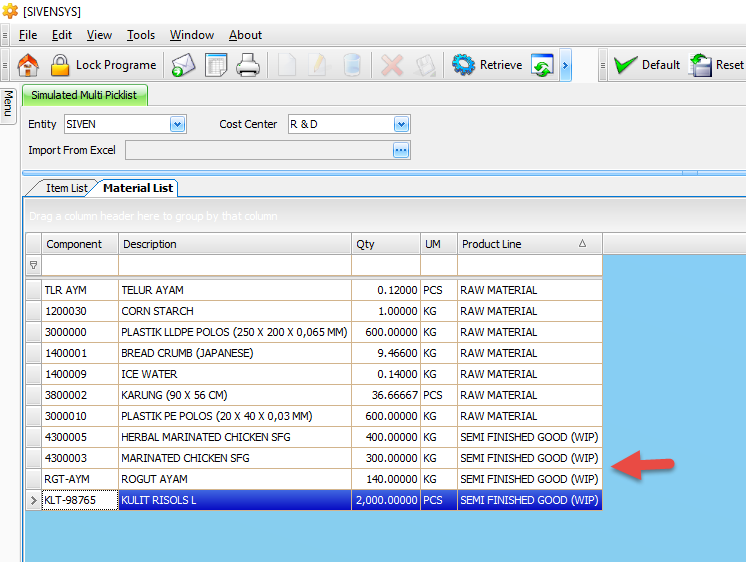Image resolution: width=746 pixels, height=562 pixels.
Task: Click the Default button label
Action: (x=661, y=65)
